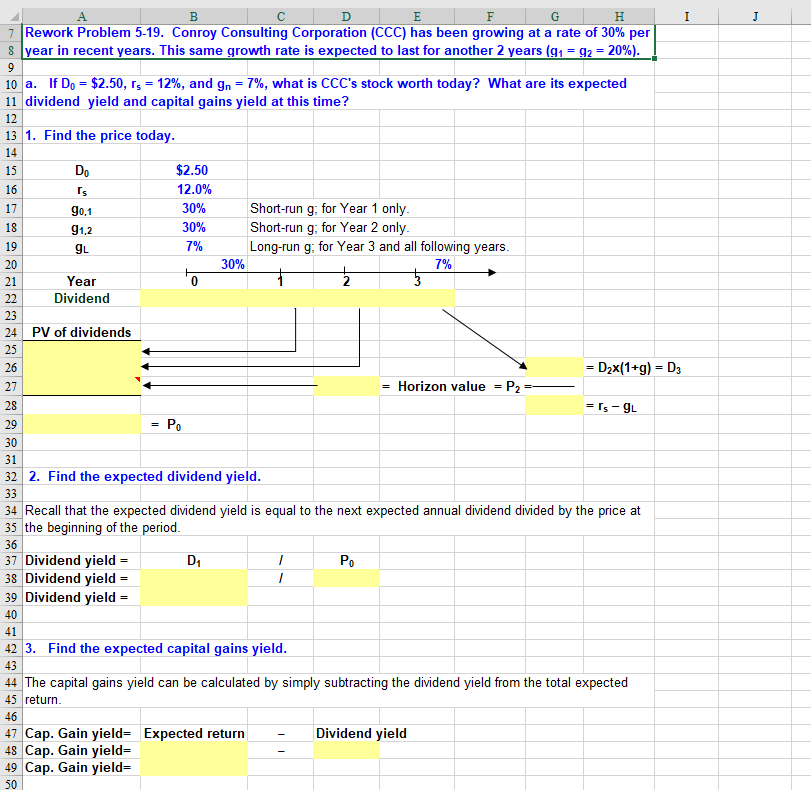This screenshot has width=811, height=790.
Task: Select column B header
Action: click(x=193, y=17)
